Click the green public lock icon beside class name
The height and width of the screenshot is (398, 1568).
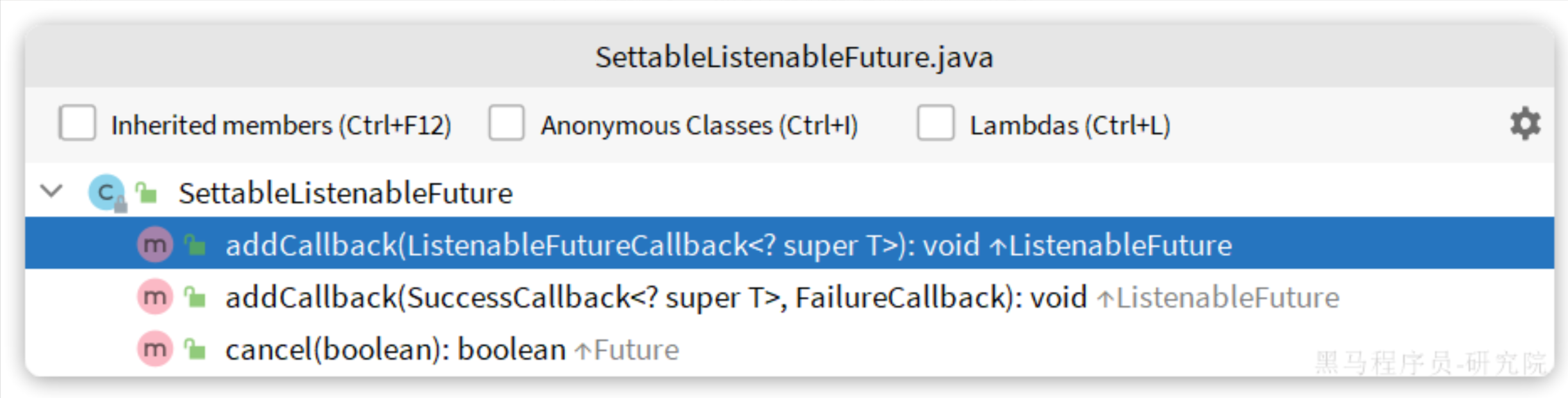(147, 192)
